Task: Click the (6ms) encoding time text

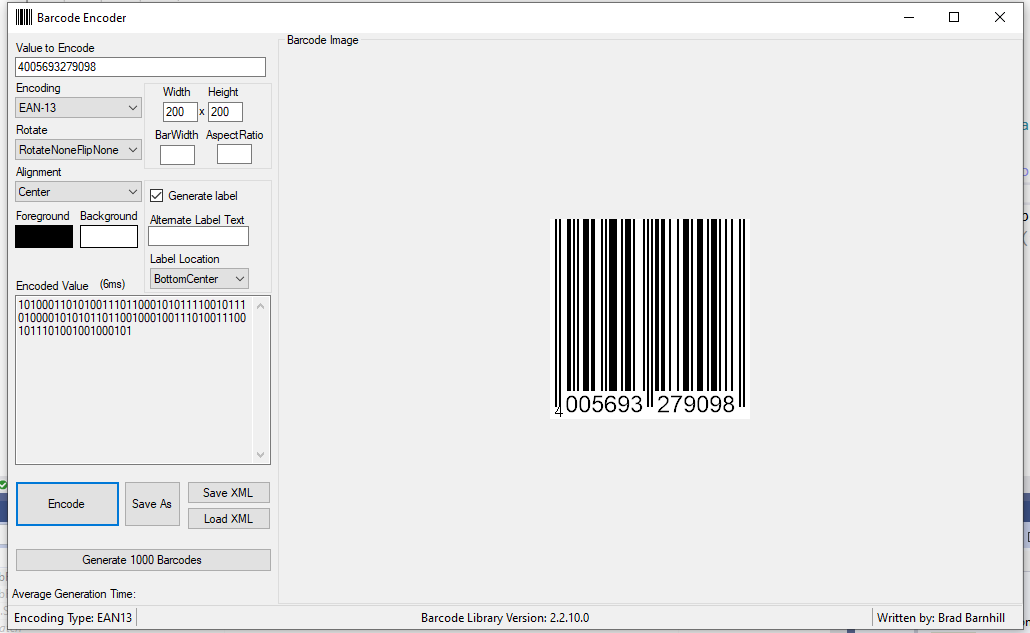Action: 112,284
